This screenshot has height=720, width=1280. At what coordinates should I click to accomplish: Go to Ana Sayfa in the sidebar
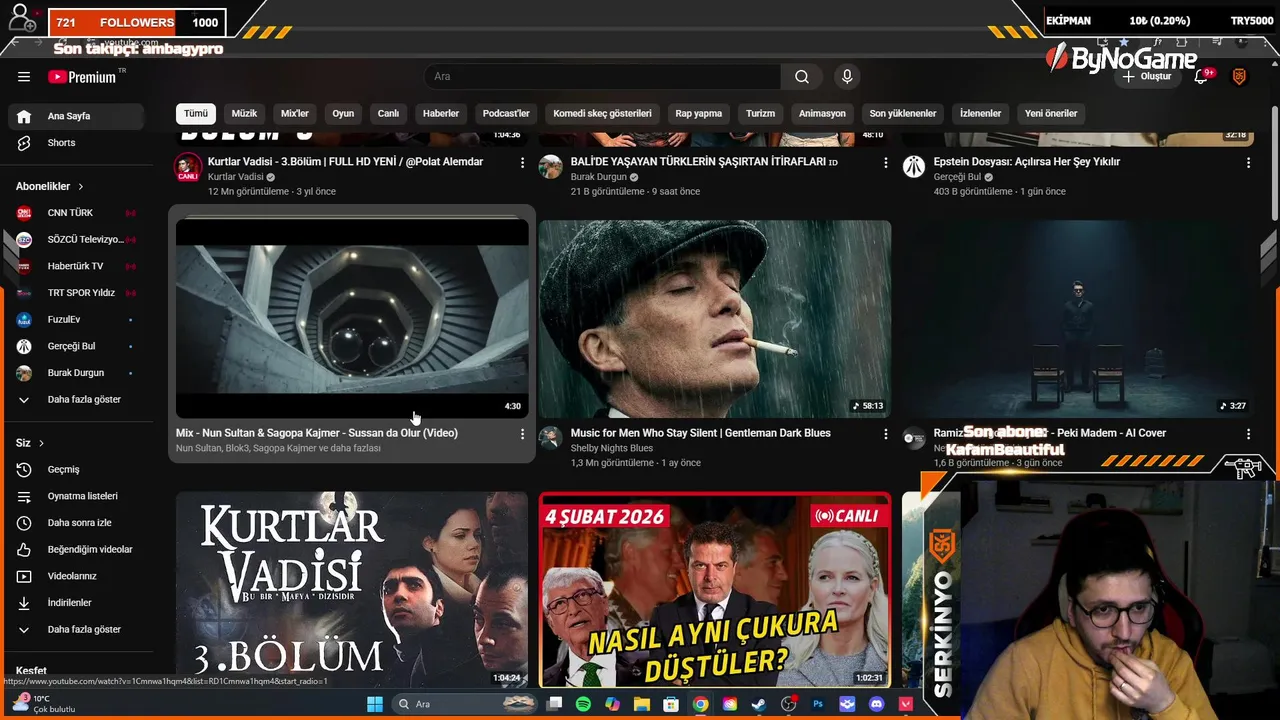(76, 116)
